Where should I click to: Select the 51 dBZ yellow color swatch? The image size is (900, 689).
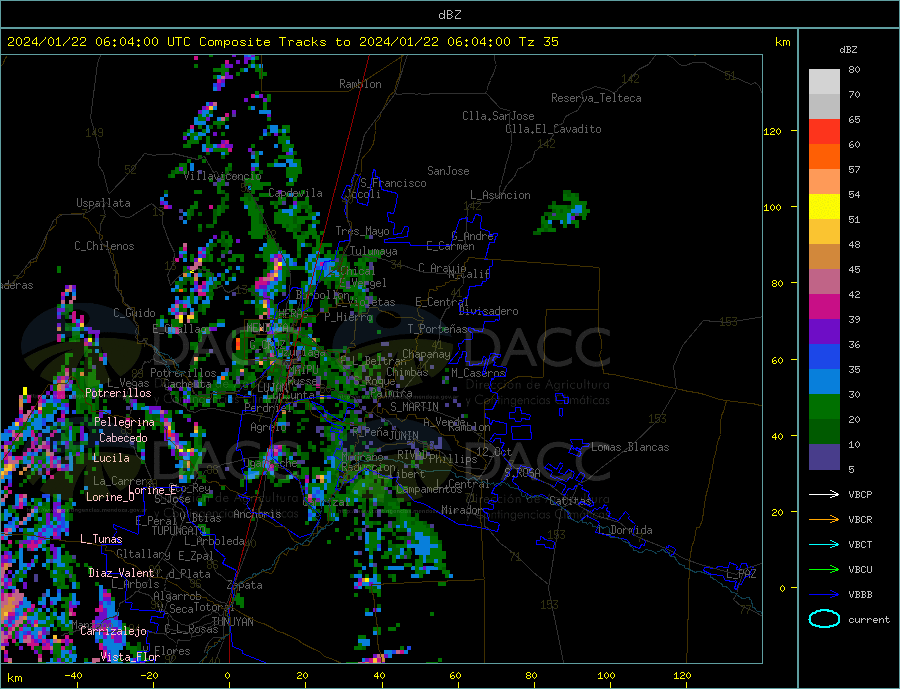(824, 207)
